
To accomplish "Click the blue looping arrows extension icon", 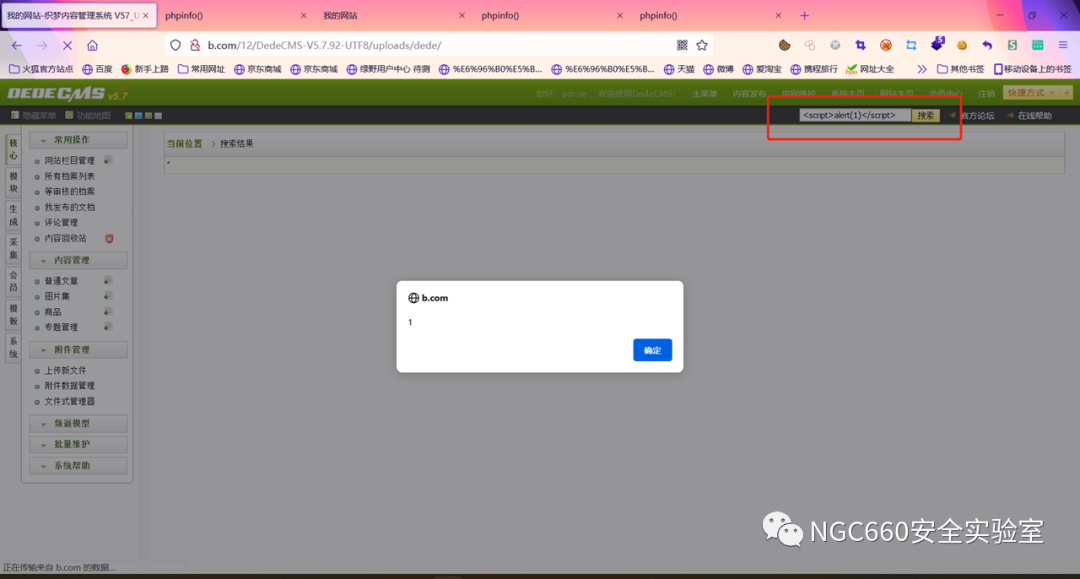I will tap(911, 45).
